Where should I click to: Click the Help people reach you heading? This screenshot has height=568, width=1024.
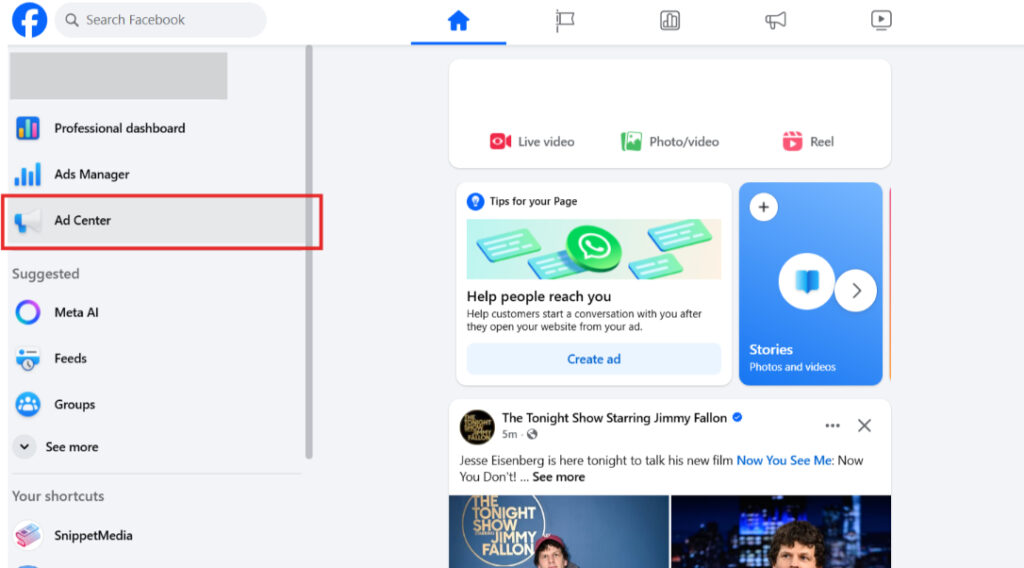pos(539,296)
